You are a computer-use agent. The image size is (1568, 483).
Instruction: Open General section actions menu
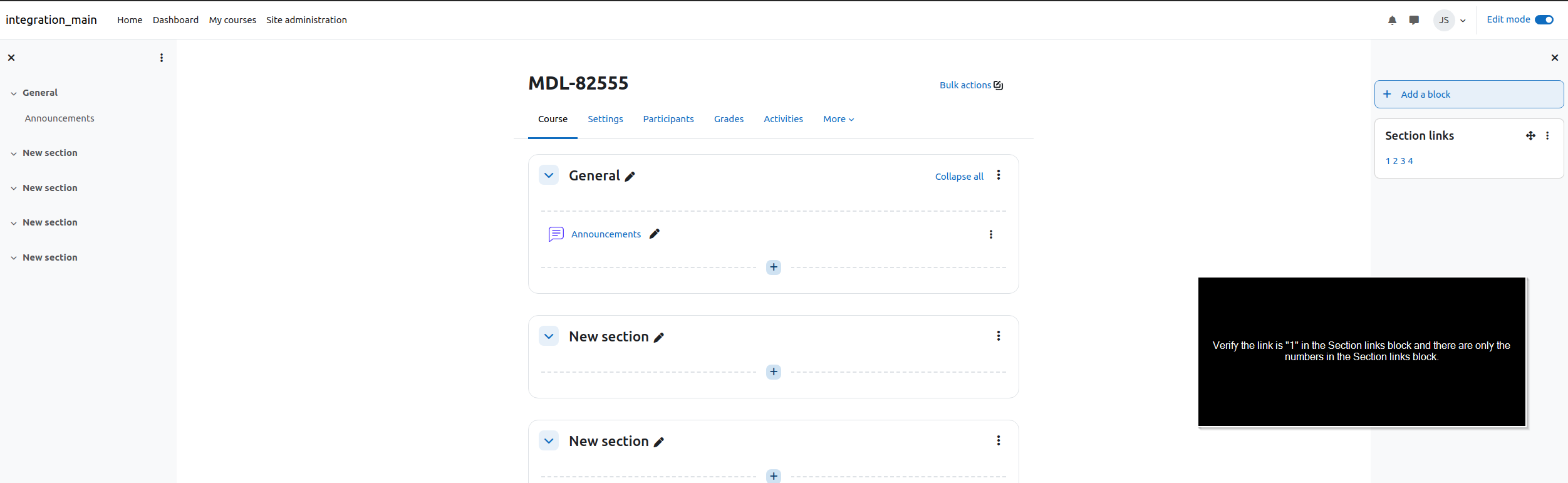click(999, 175)
